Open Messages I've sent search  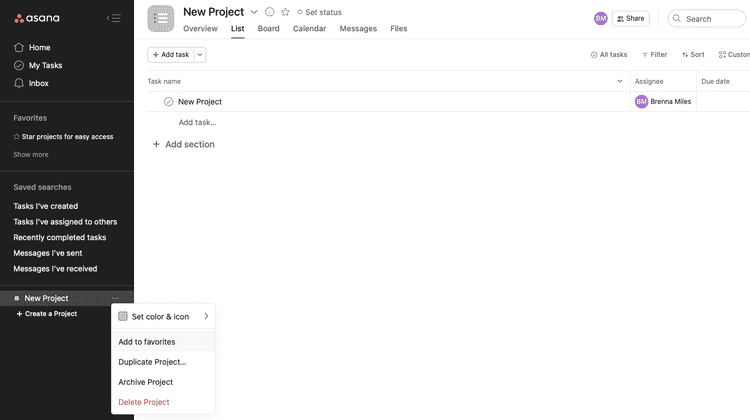(47, 253)
